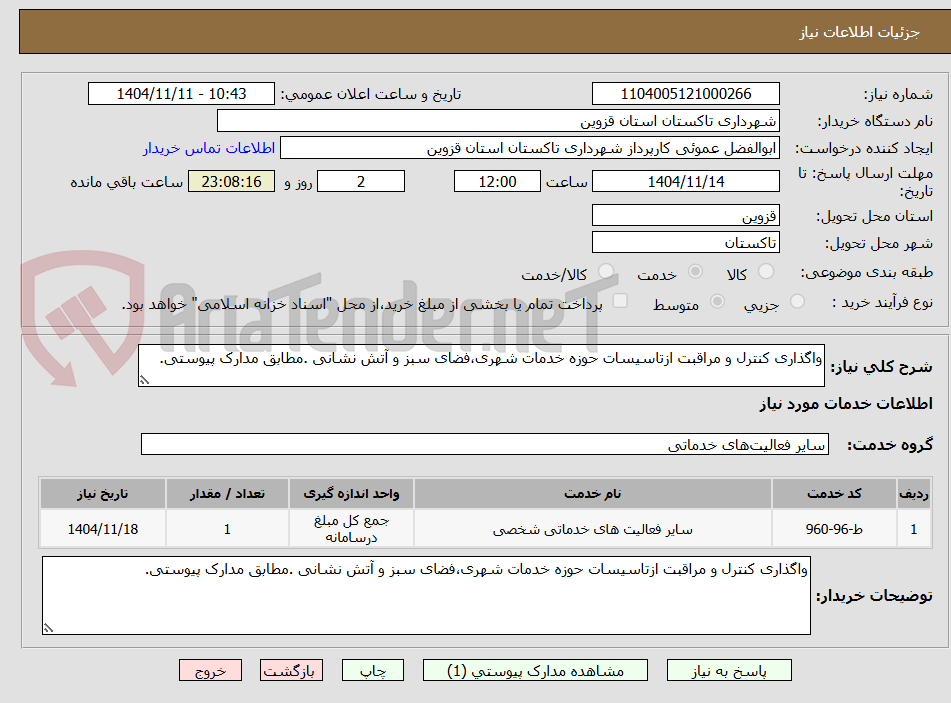Toggle the Islamic treasury payment checkbox
Image resolution: width=951 pixels, height=703 pixels.
pyautogui.click(x=620, y=301)
